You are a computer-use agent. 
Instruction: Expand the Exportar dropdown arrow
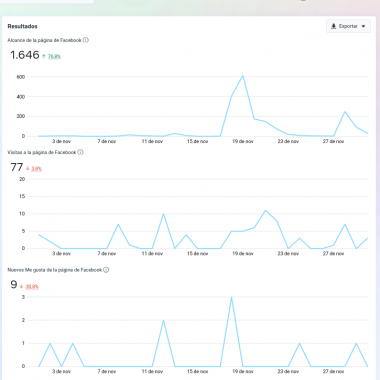[x=363, y=26]
